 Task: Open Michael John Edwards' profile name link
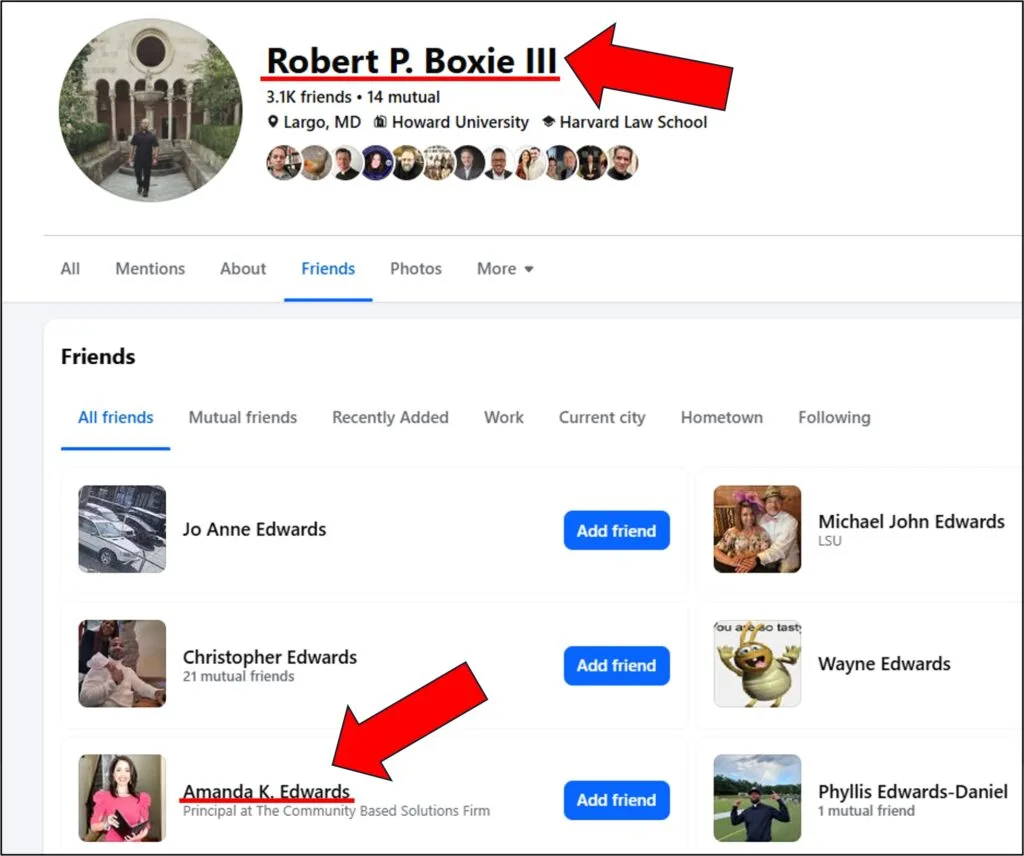tap(911, 521)
